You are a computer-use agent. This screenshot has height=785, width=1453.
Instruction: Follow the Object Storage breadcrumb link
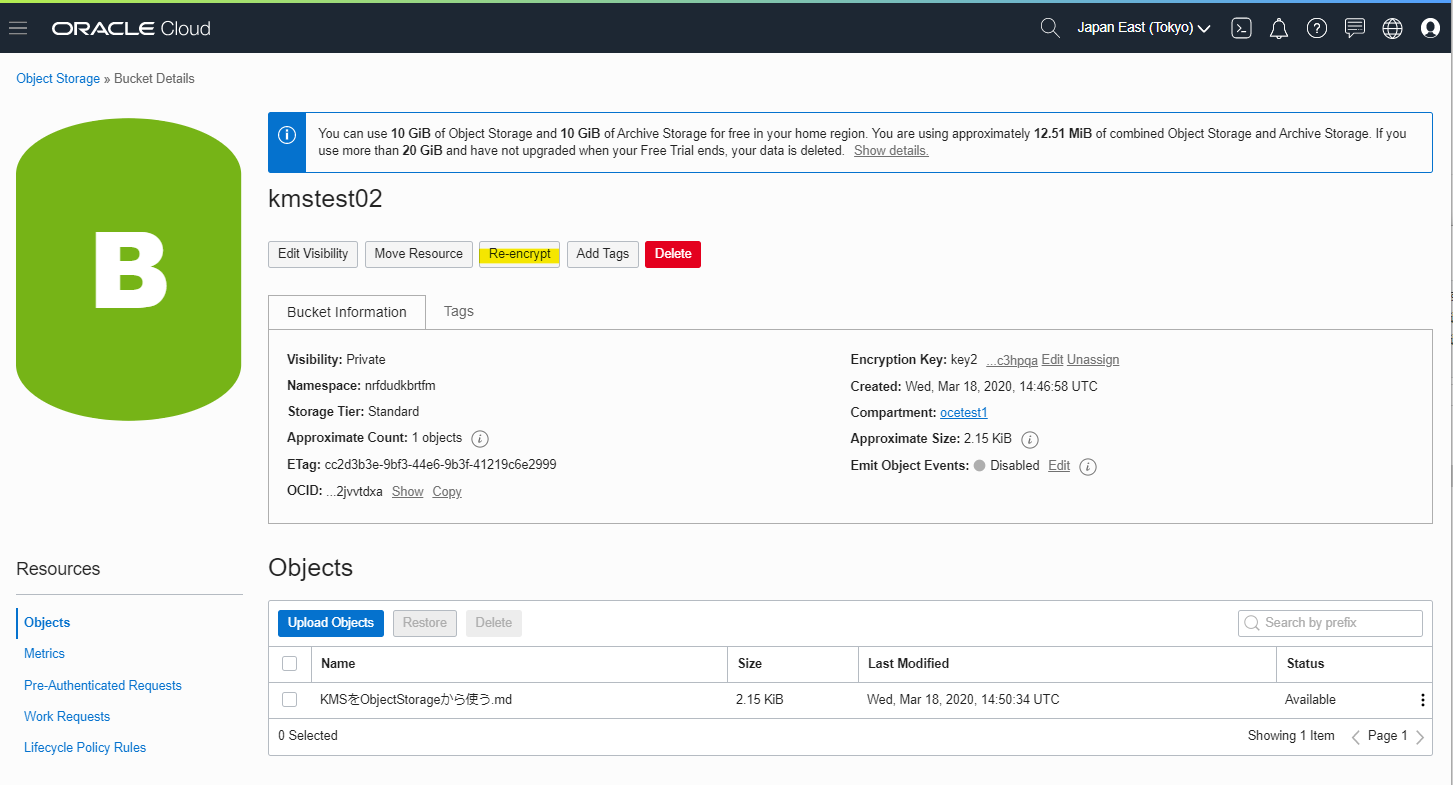pyautogui.click(x=58, y=78)
